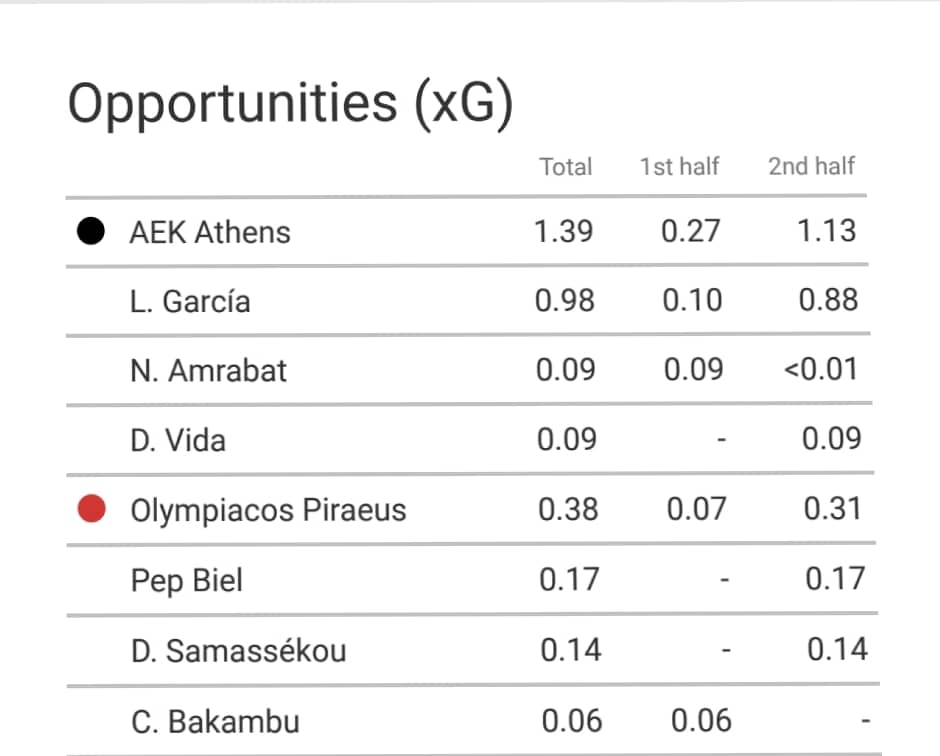Click C. Bakambu's 1st half value 0.06
Image resolution: width=940 pixels, height=756 pixels.
701,721
